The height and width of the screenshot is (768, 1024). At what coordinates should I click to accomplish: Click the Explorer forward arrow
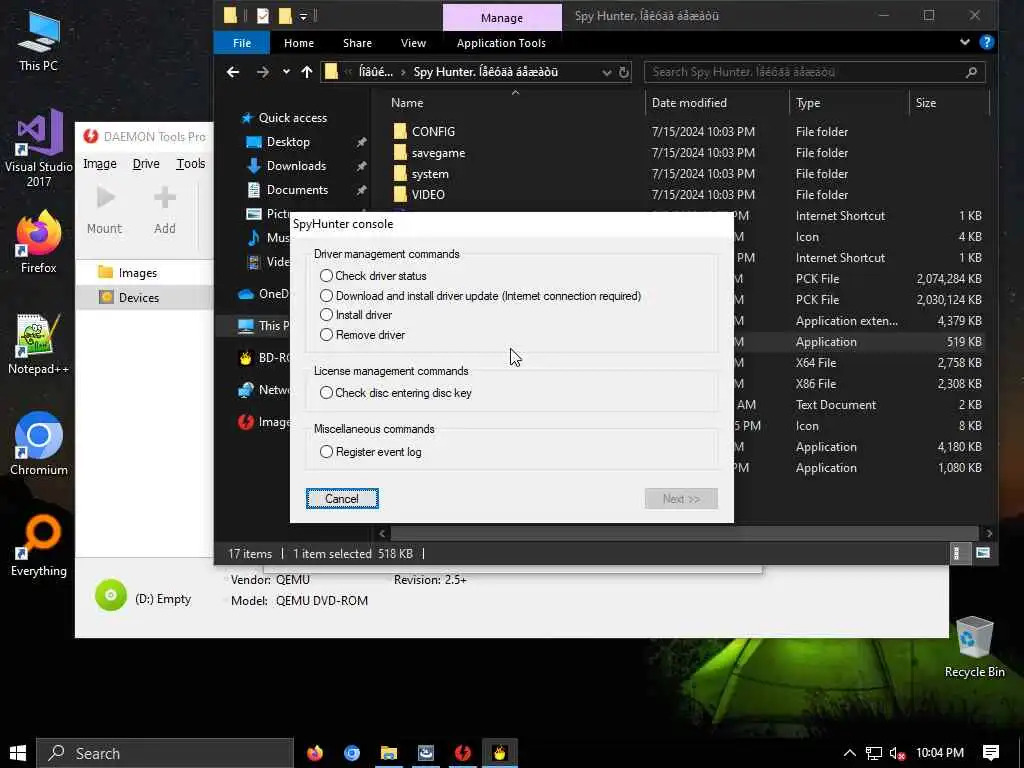point(263,72)
